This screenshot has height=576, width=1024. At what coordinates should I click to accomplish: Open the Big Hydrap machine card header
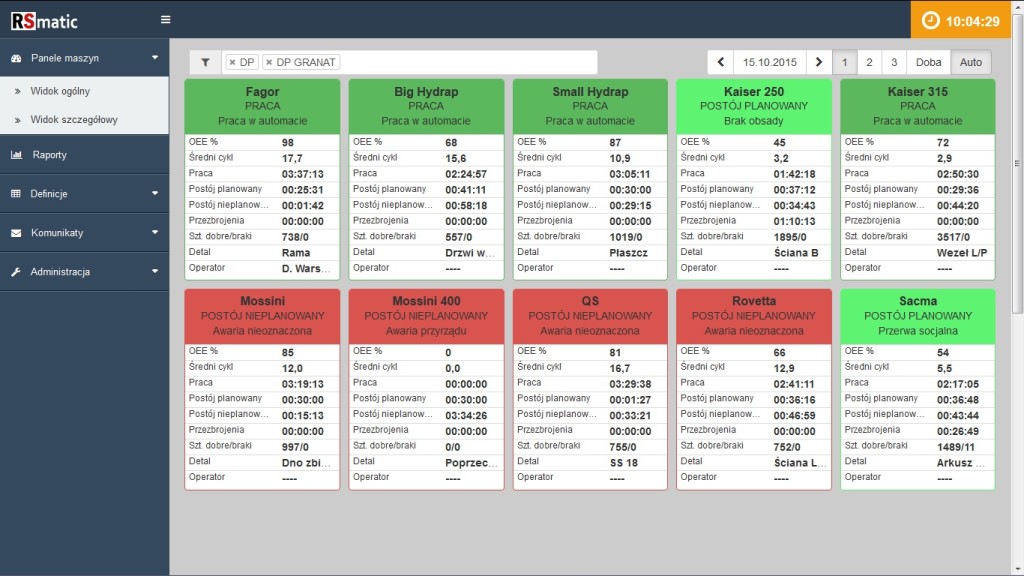coord(426,106)
